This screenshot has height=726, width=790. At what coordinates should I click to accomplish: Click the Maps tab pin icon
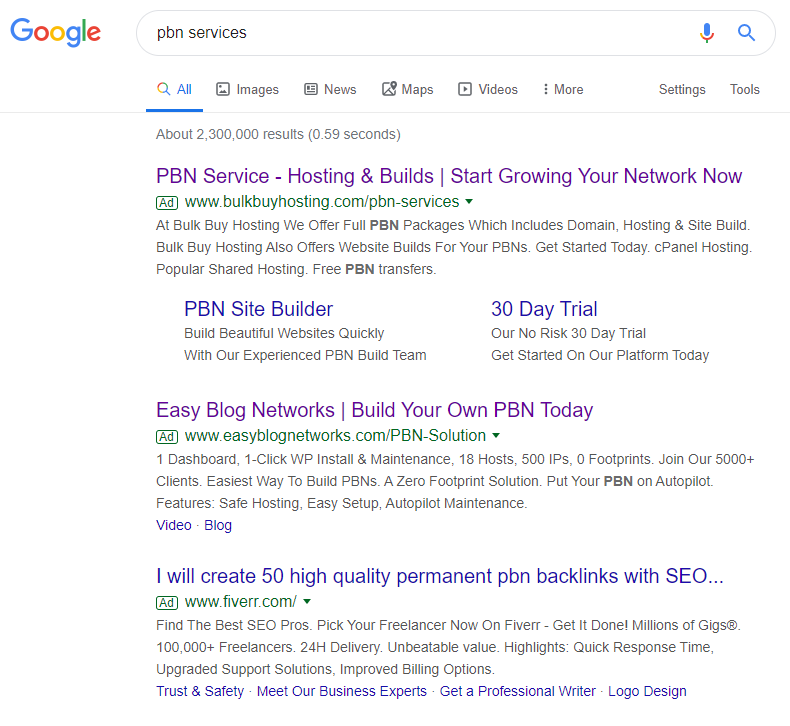tap(389, 89)
